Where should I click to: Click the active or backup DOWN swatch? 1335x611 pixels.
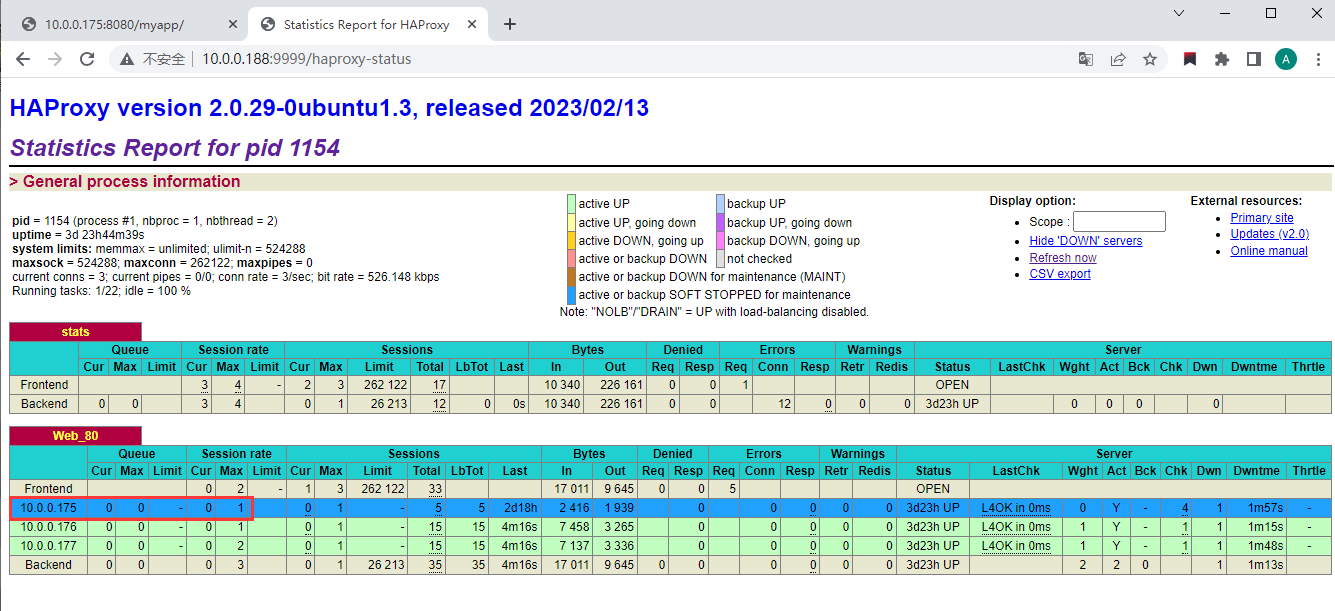(x=572, y=259)
